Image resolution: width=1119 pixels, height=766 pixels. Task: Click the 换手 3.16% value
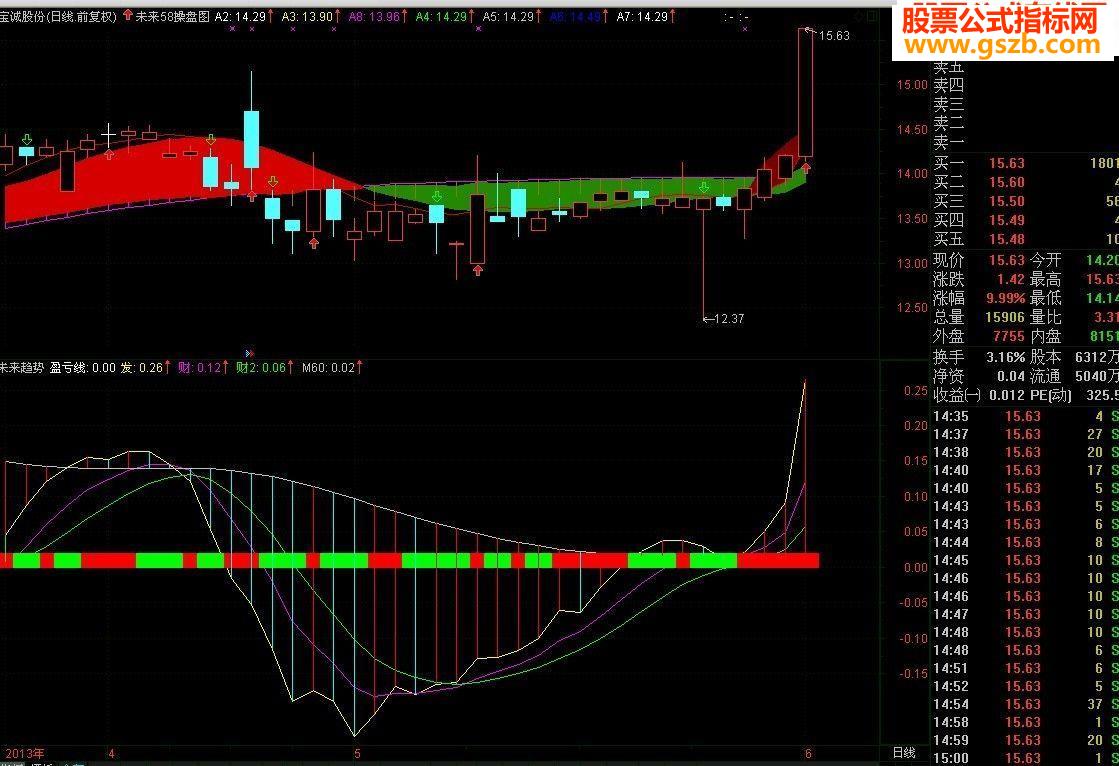[x=1006, y=357]
